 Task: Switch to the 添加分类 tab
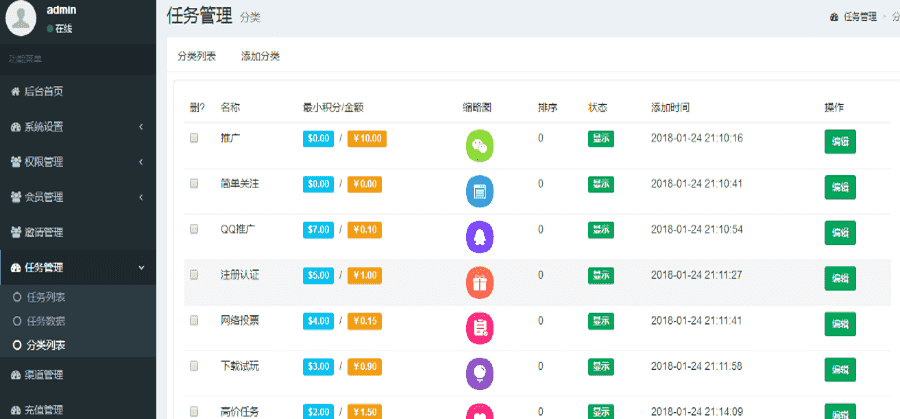(260, 56)
